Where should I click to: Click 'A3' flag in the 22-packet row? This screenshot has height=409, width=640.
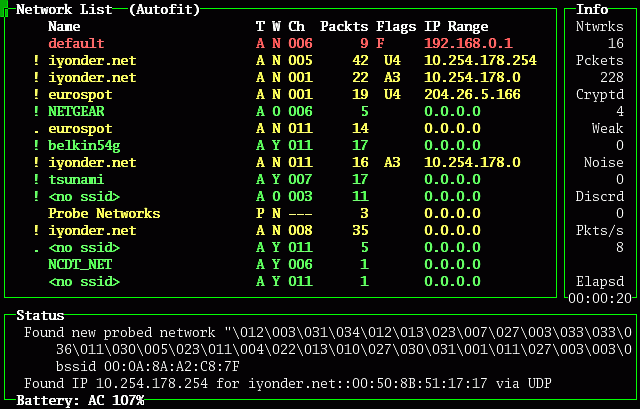tap(392, 78)
